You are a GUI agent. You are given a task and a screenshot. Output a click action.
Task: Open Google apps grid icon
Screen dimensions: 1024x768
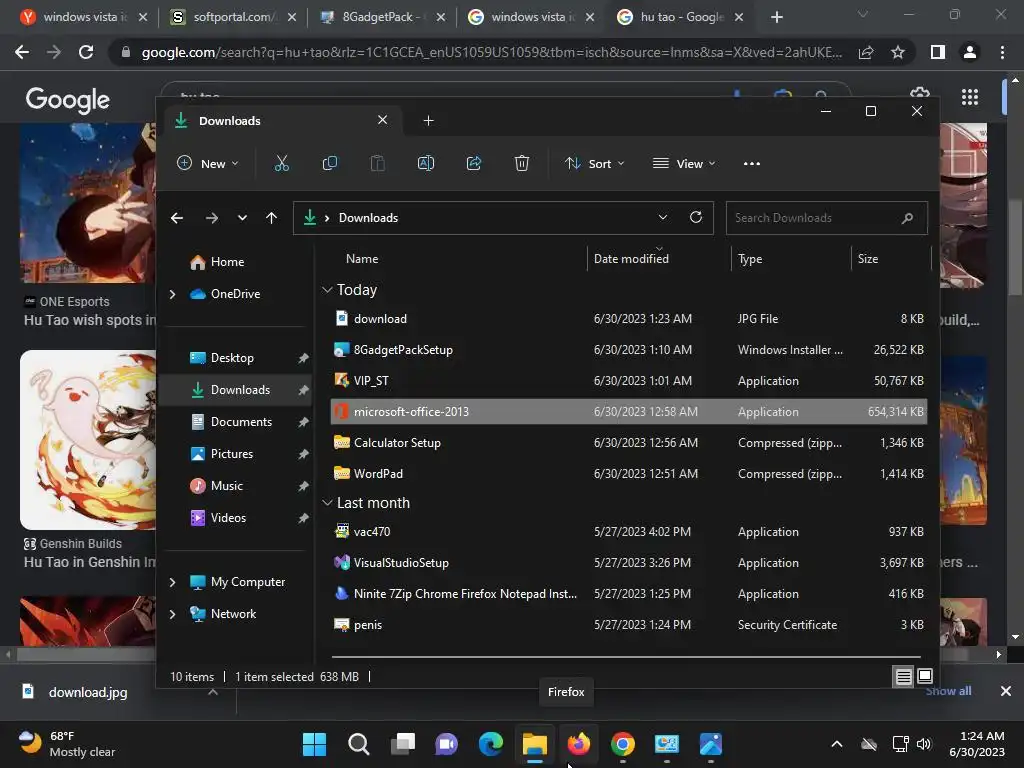pos(970,97)
